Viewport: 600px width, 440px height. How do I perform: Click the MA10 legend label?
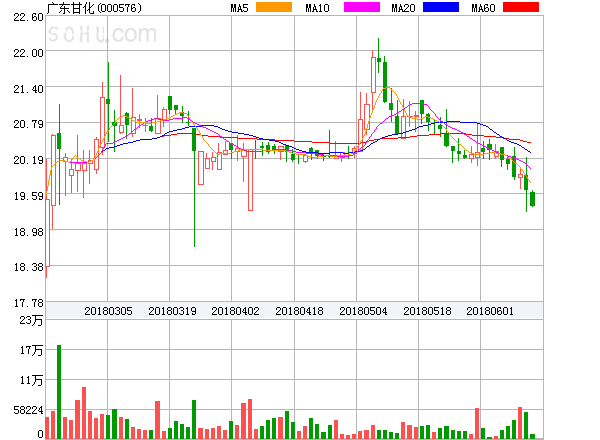317,8
